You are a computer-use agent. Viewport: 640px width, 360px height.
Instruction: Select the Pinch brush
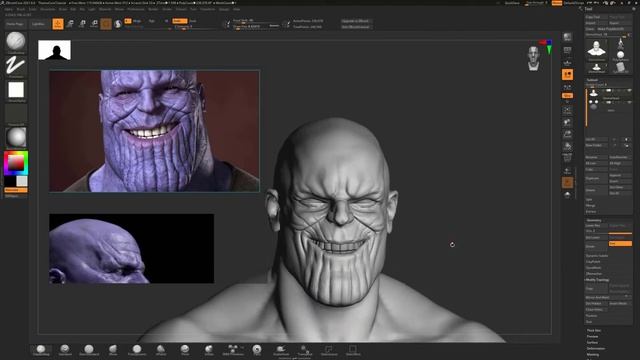tap(185, 350)
